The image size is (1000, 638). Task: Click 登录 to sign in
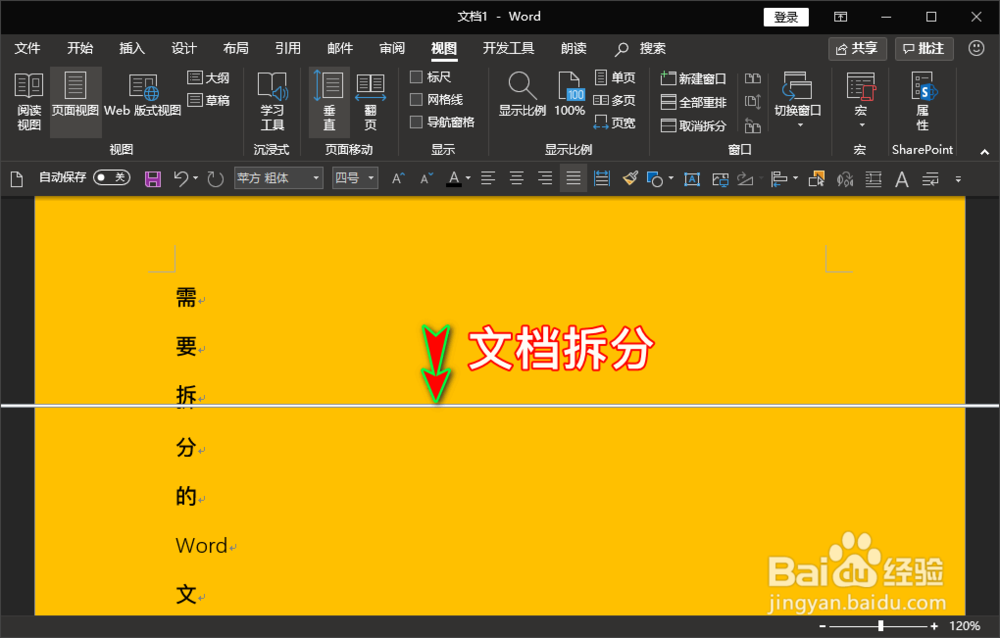pyautogui.click(x=784, y=16)
